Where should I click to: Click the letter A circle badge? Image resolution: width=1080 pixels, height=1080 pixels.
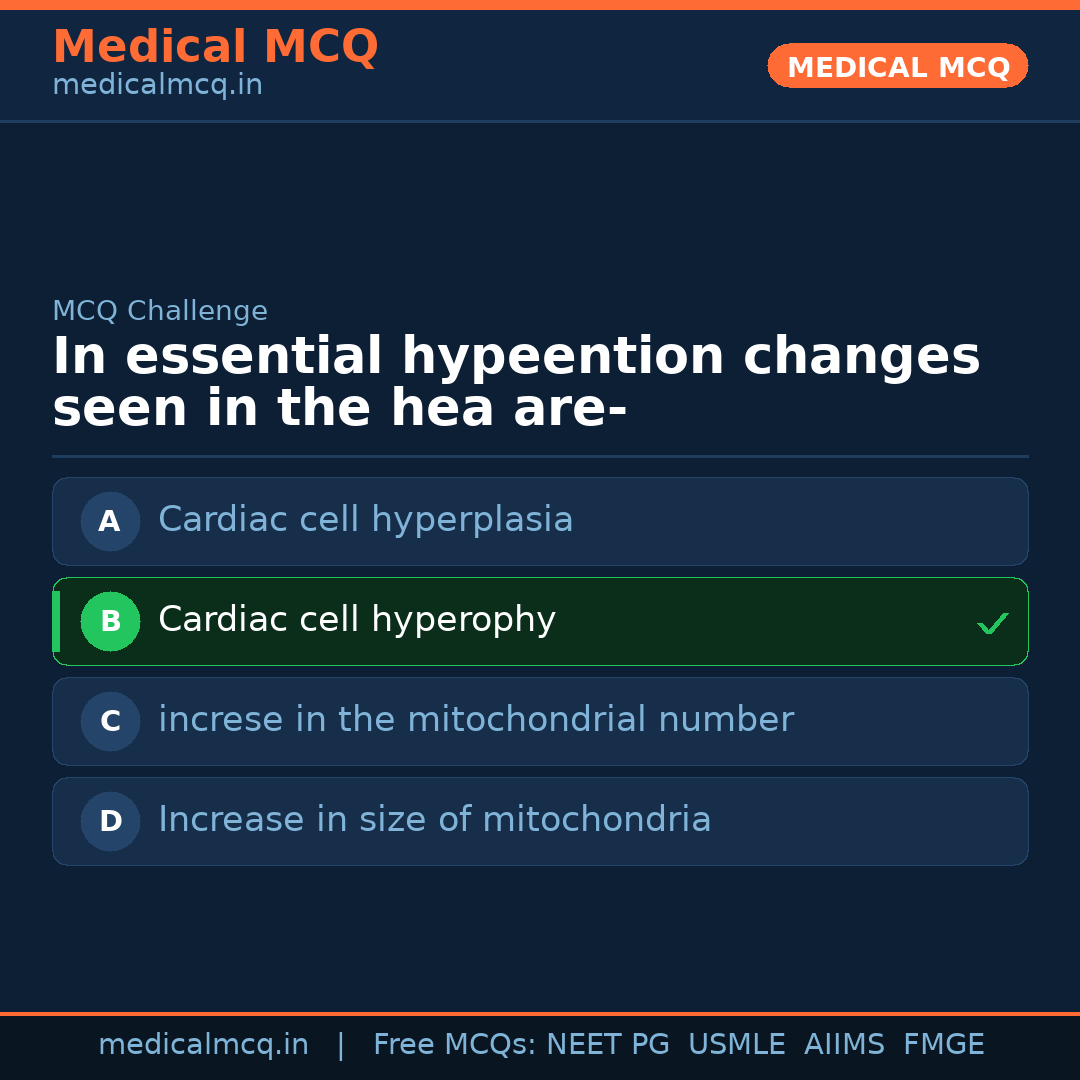coord(110,521)
